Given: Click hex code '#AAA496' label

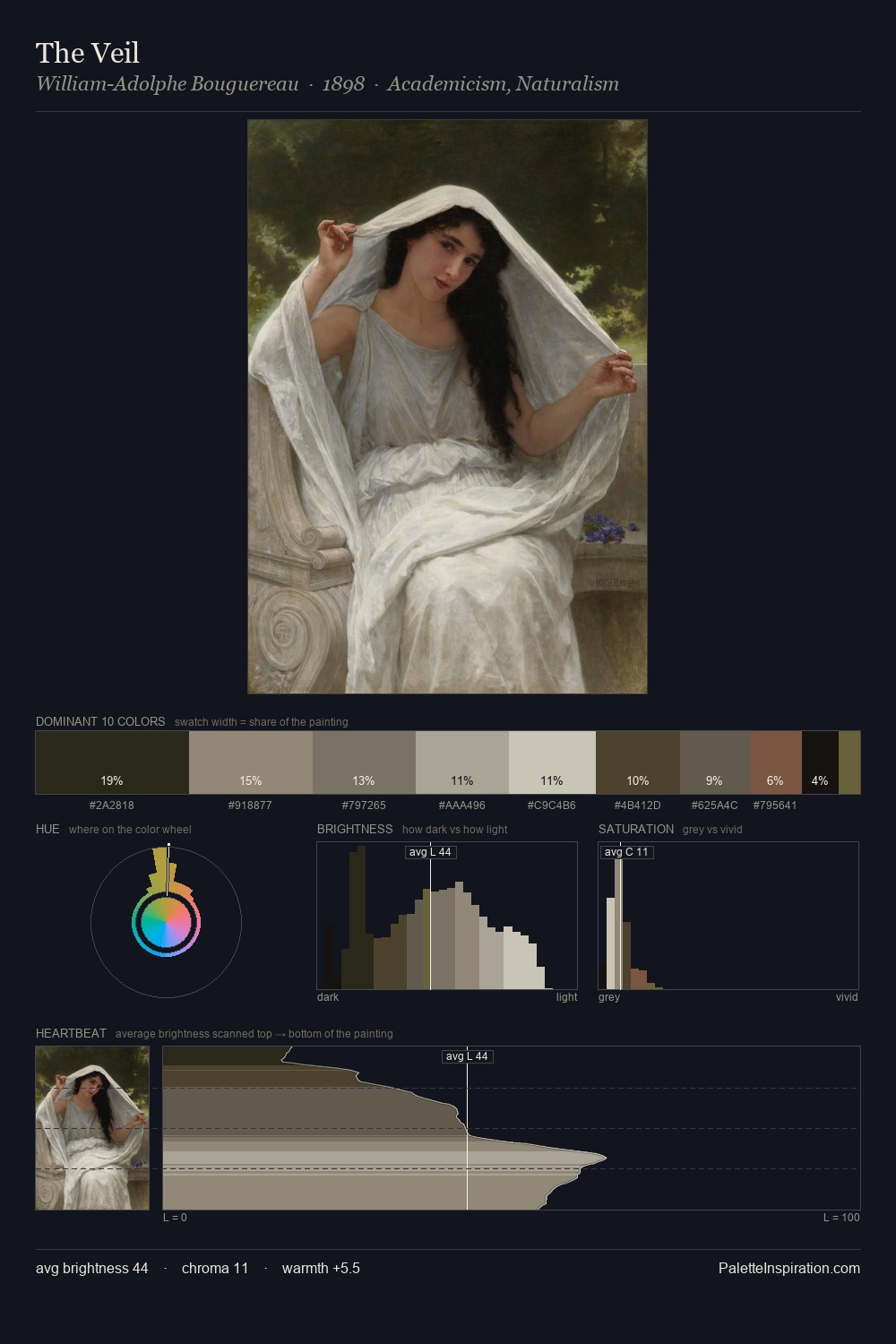Looking at the screenshot, I should coord(462,806).
